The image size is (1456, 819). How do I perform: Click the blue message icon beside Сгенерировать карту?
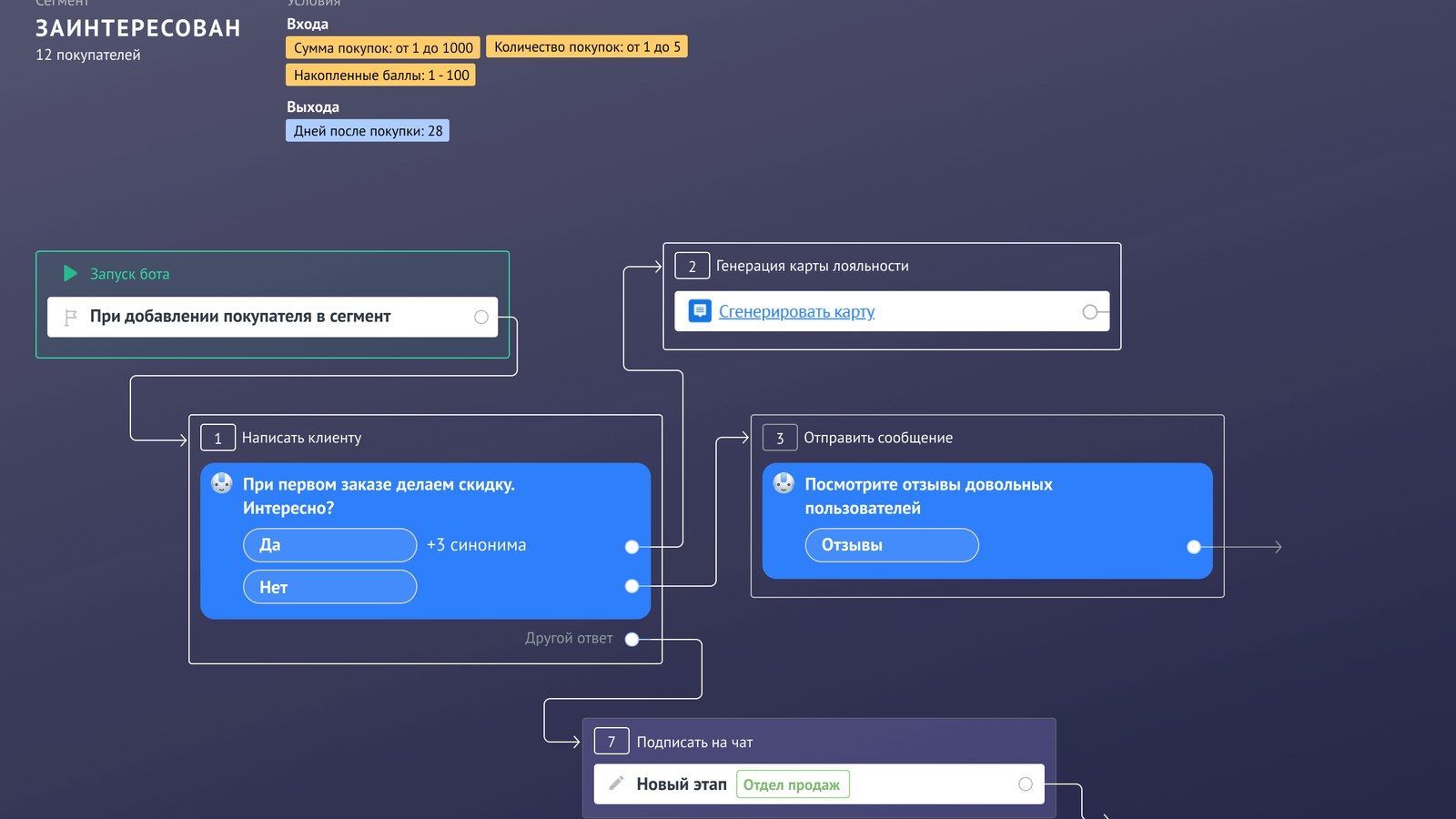[x=700, y=311]
